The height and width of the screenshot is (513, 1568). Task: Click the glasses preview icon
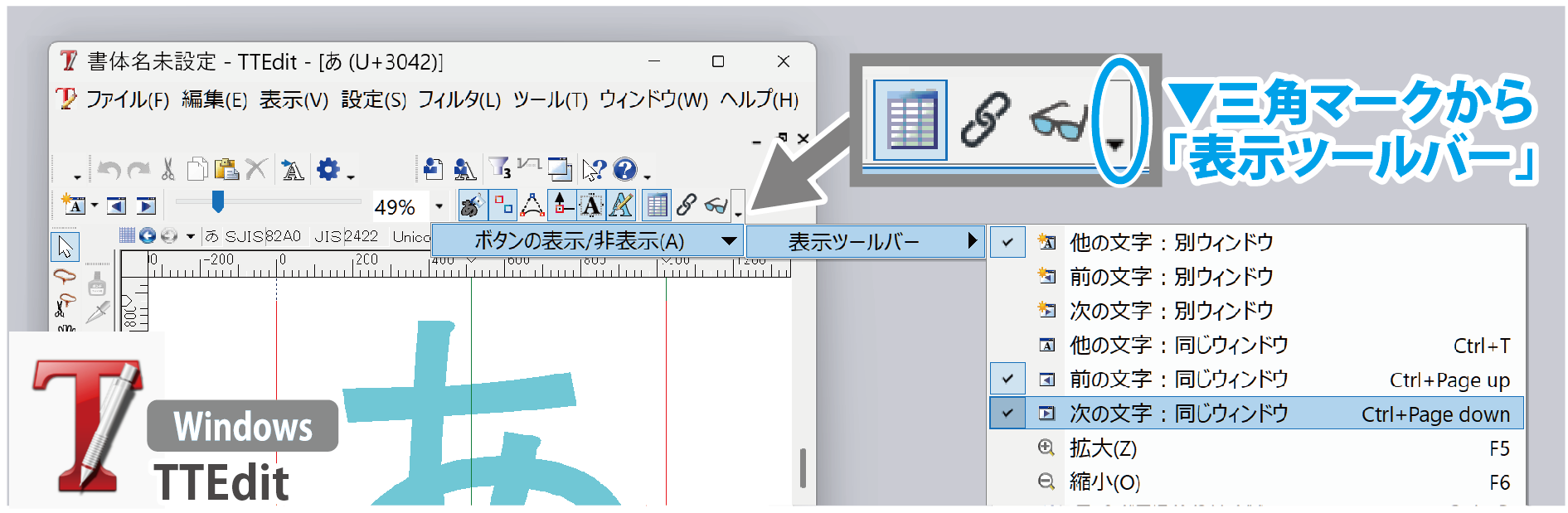(715, 206)
